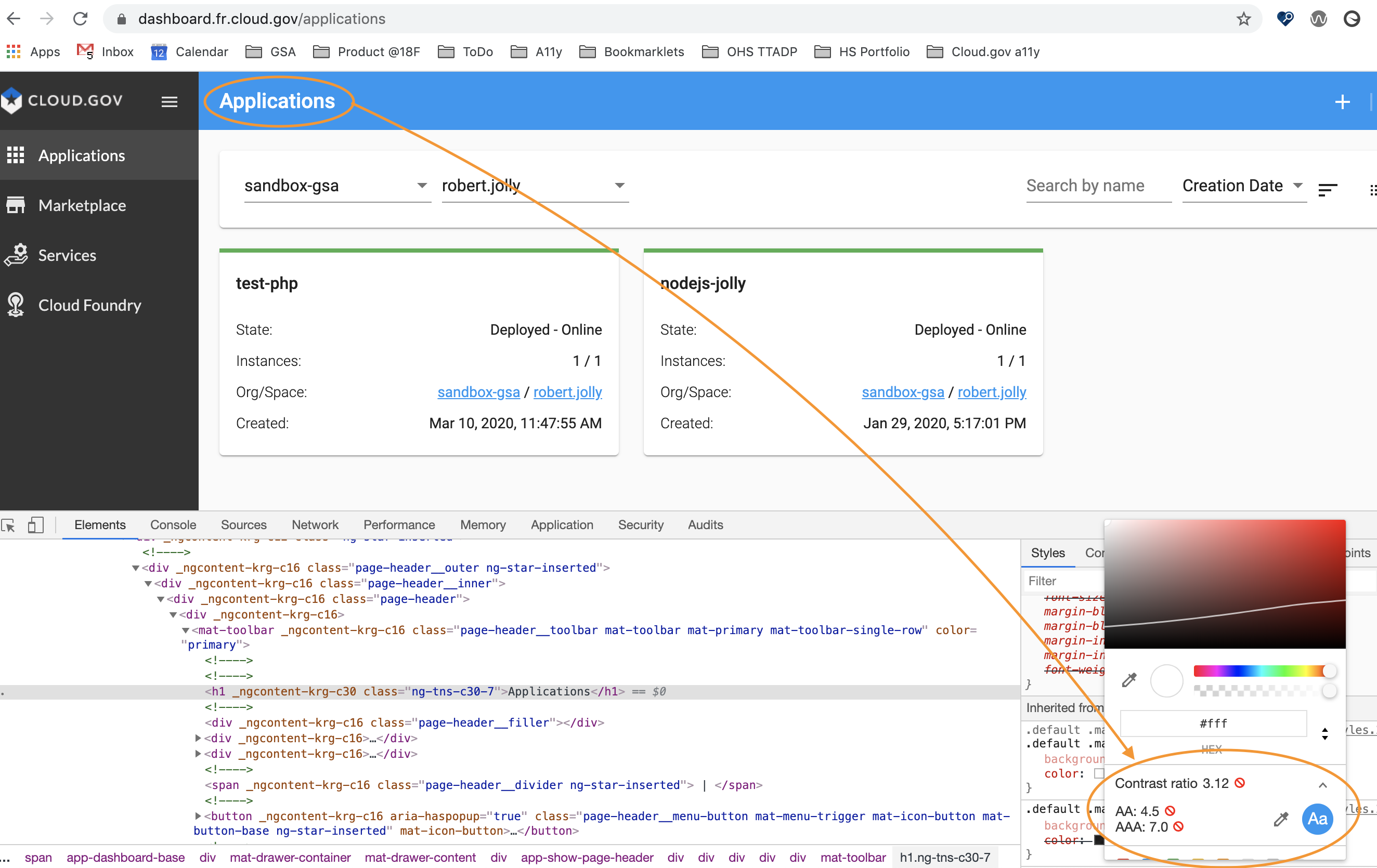Collapse the page-header__outer div node
This screenshot has width=1377, height=868.
136,568
